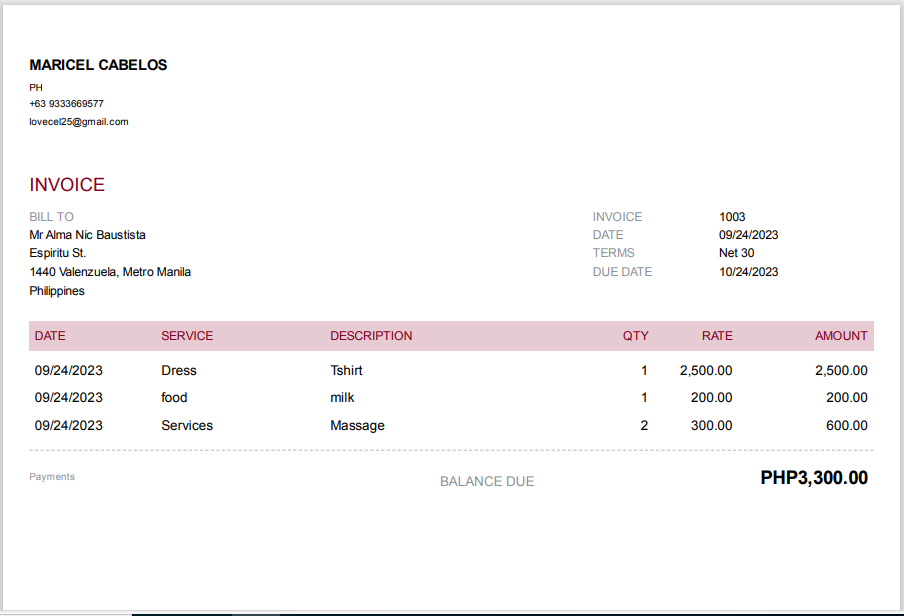Click the Payments label
The image size is (904, 616).
coord(52,476)
